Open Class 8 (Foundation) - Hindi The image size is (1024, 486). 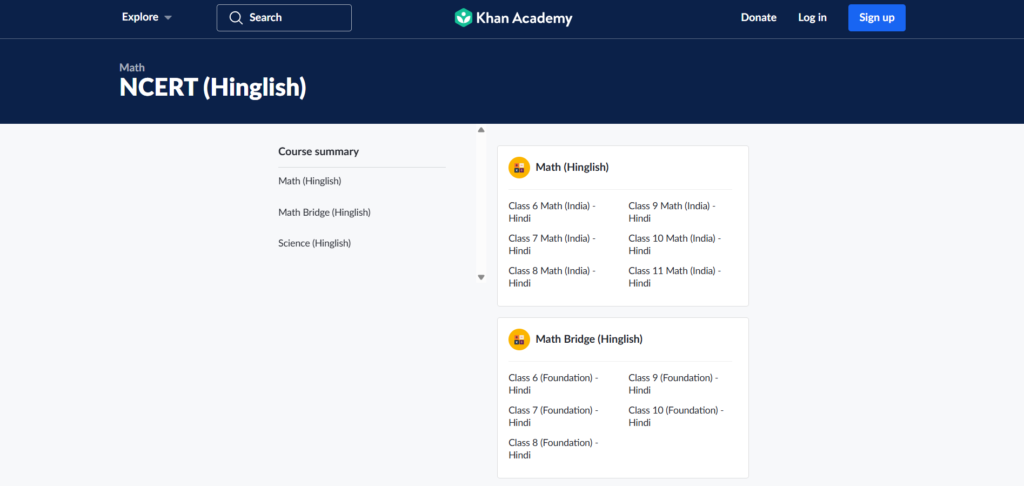pos(553,448)
